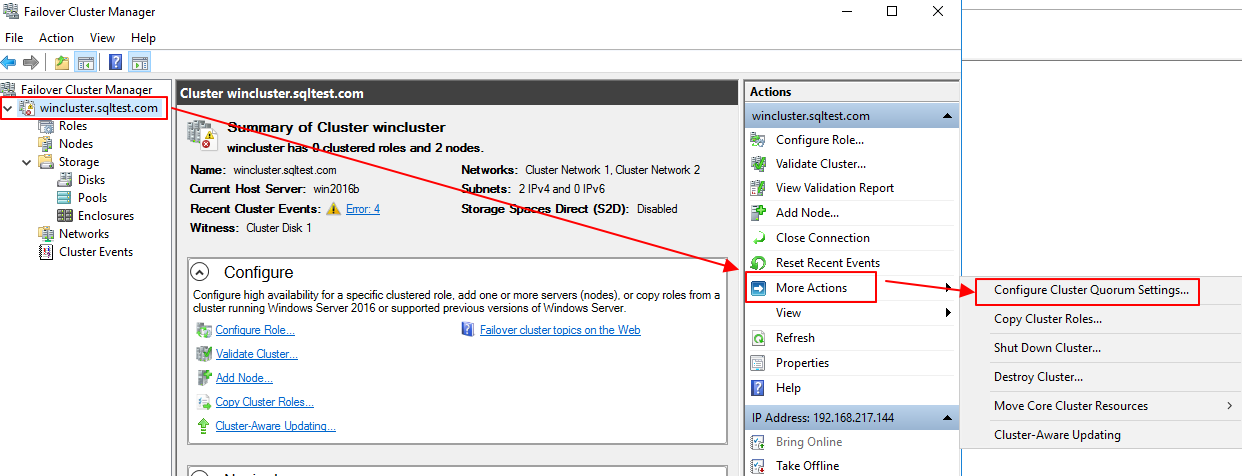This screenshot has height=476, width=1242.
Task: Open the Cluster-Aware Updating link
Action: tap(275, 426)
